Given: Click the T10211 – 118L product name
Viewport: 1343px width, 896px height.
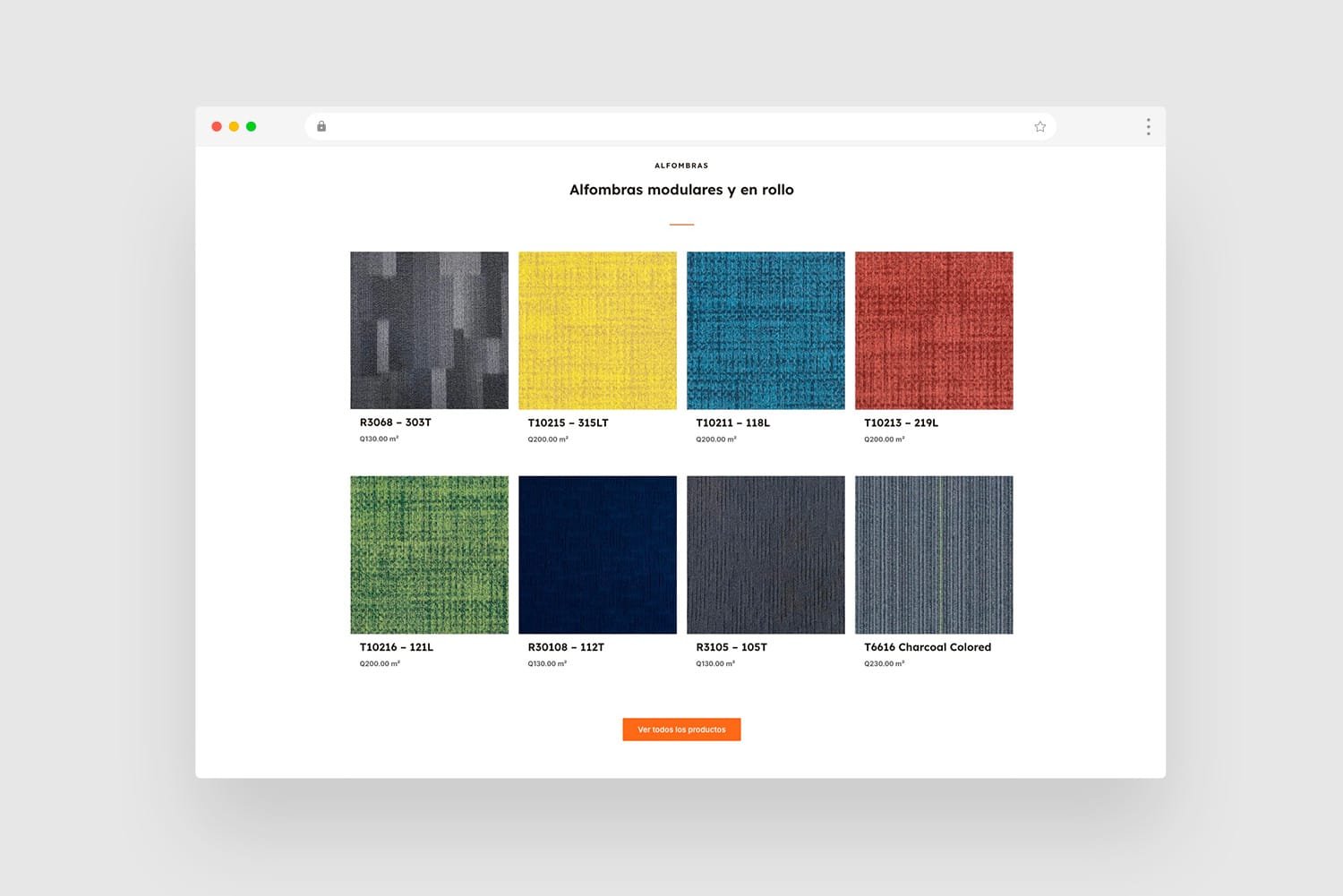Looking at the screenshot, I should point(732,422).
